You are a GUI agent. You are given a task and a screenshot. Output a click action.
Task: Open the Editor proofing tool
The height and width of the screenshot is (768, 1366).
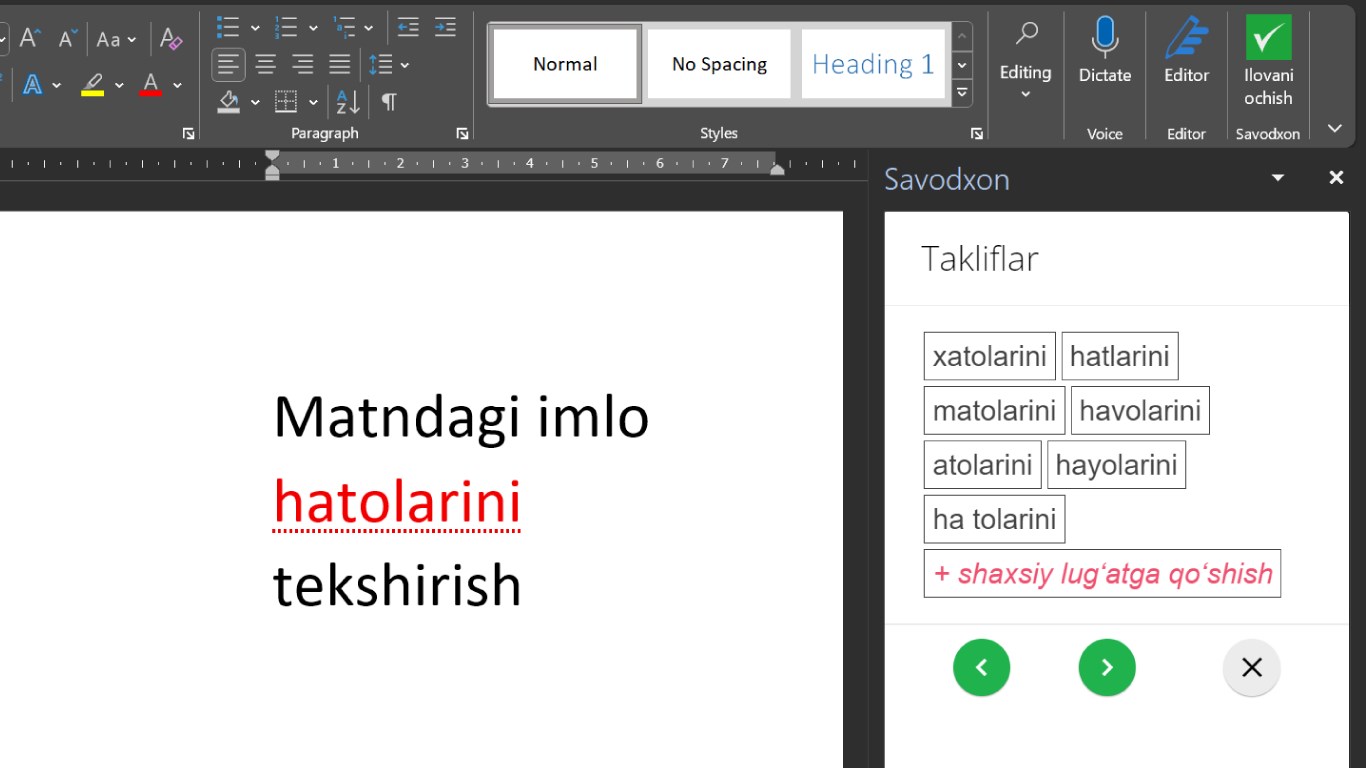(1187, 50)
